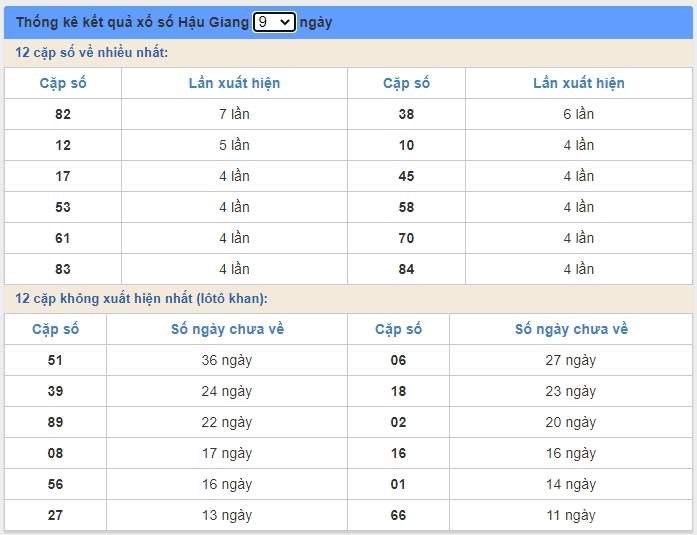Open the days-count dropdown showing 9
The width and height of the screenshot is (697, 535).
274,22
